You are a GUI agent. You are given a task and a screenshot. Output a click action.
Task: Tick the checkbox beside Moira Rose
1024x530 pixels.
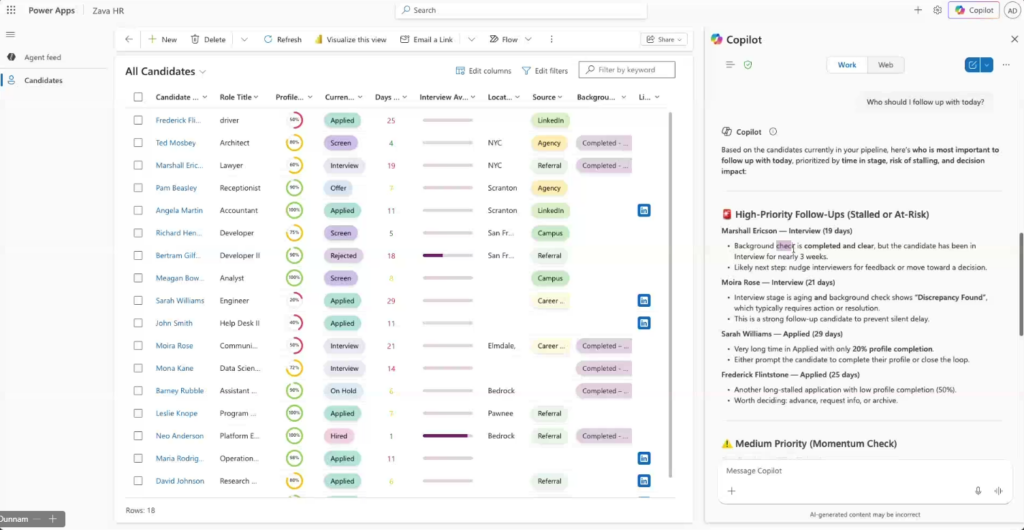click(138, 346)
